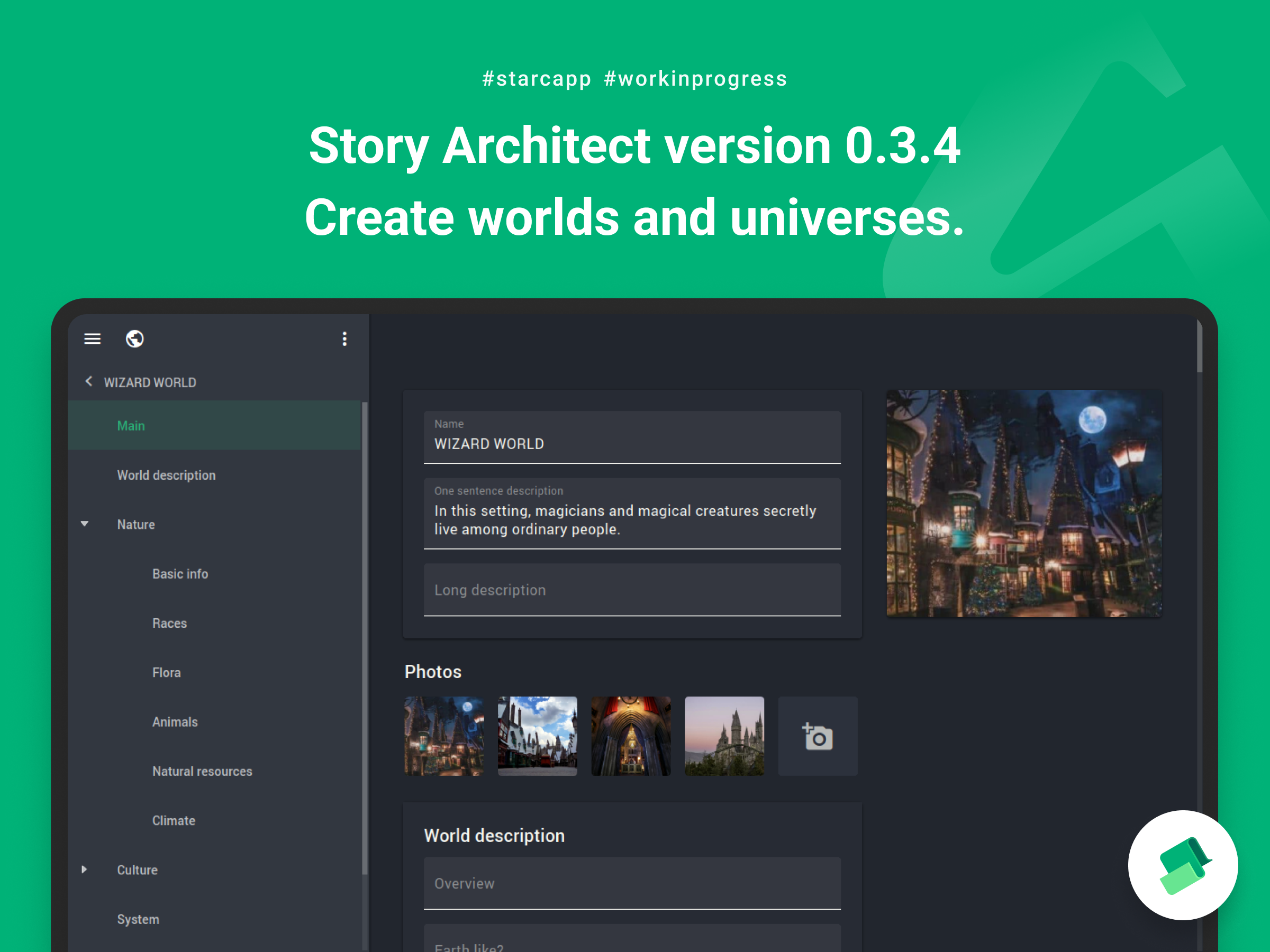
Task: Click the Story Architect logo badge
Action: click(1183, 865)
